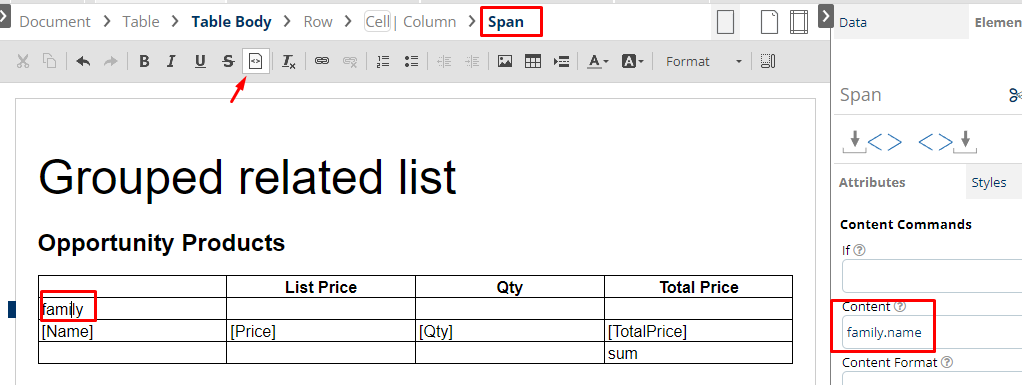
Task: Click the help icon next to Content
Action: coord(900,306)
